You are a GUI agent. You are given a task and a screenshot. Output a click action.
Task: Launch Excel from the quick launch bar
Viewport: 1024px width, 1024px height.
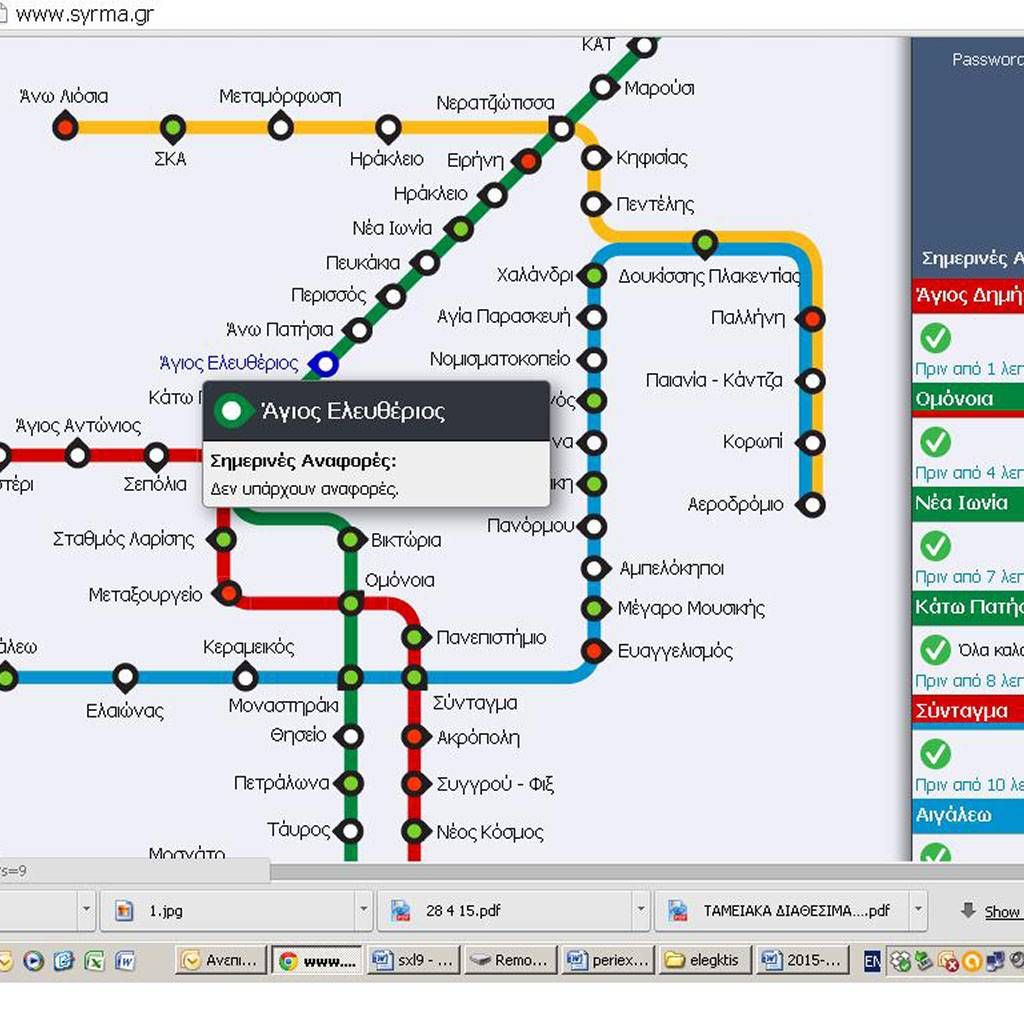94,961
